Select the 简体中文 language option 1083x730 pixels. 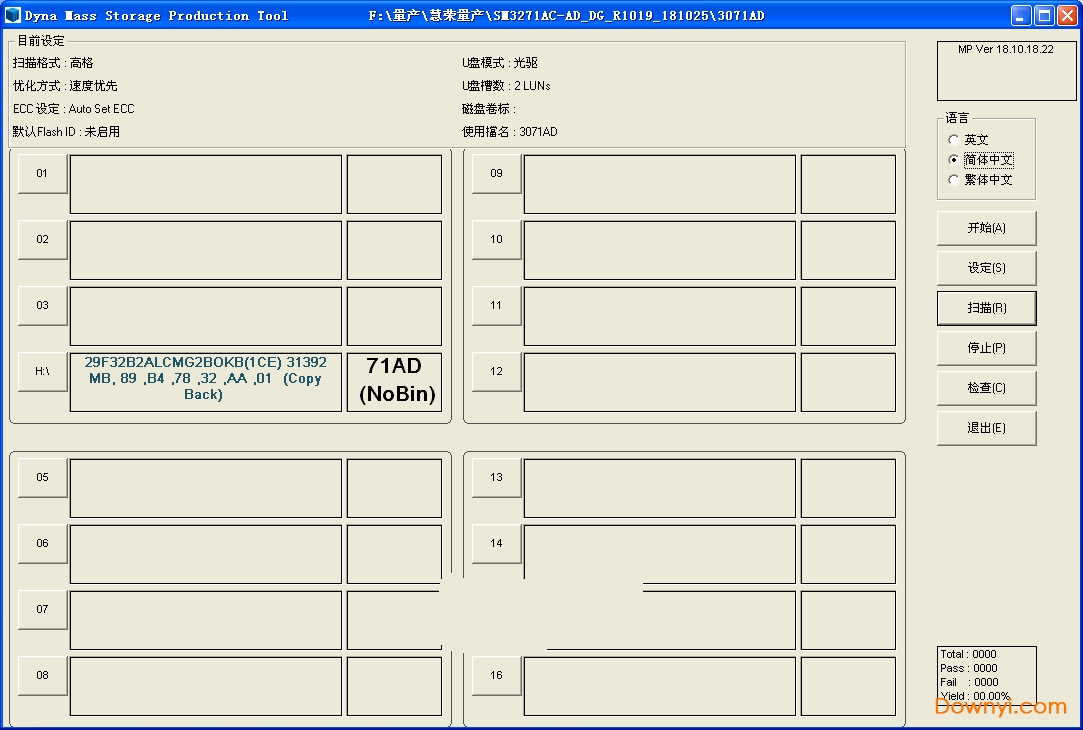coord(954,160)
